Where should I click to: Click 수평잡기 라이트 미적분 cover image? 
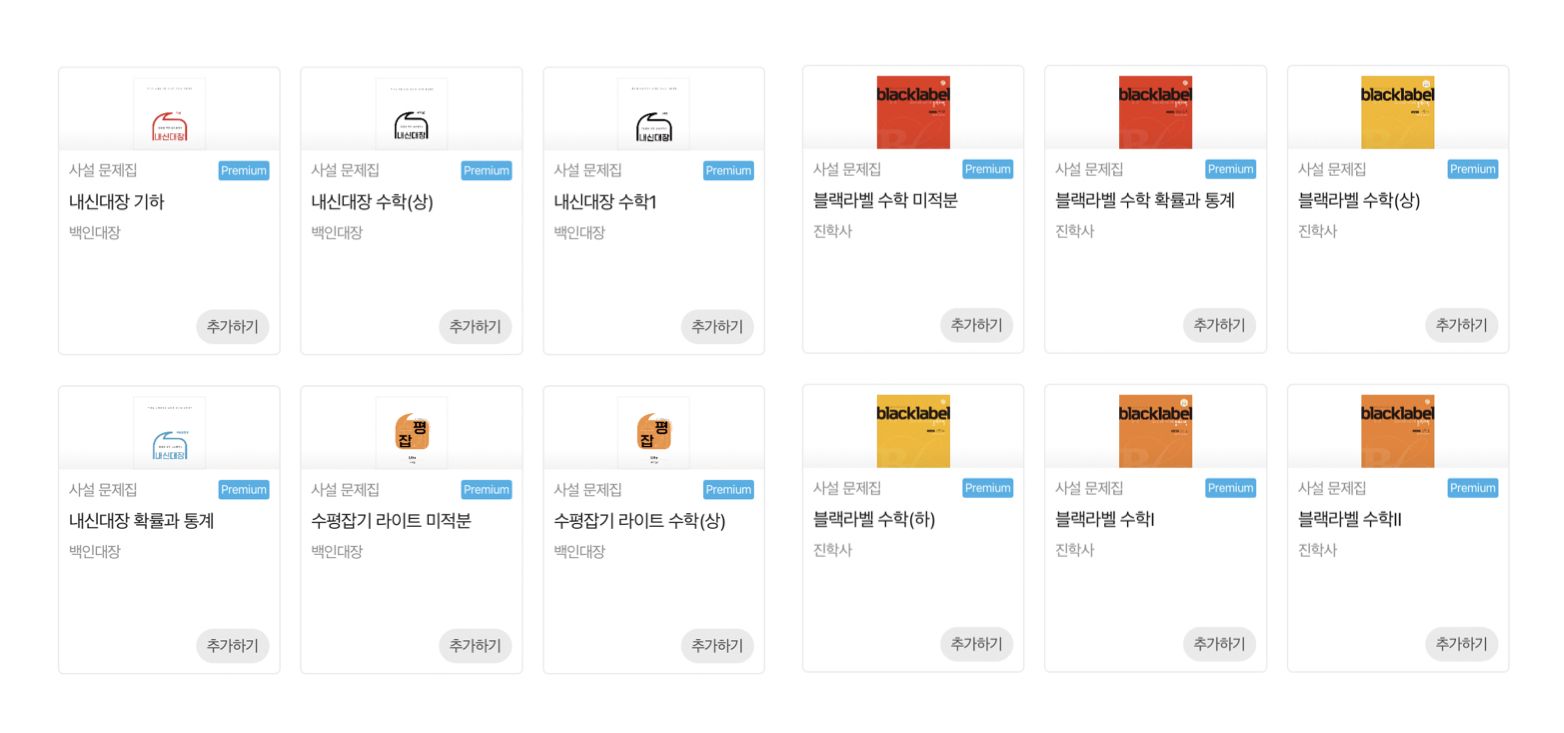411,432
